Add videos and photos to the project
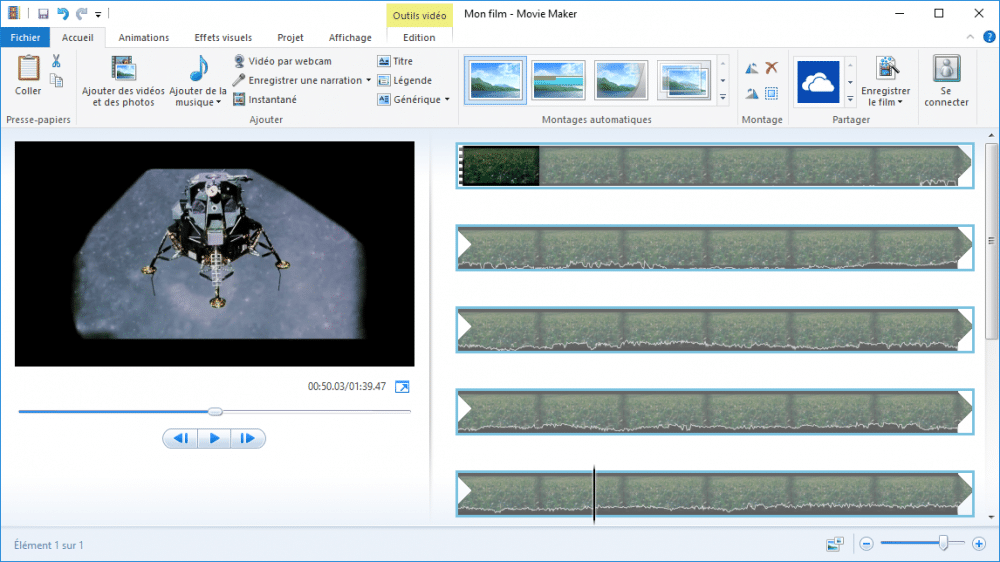Screen dimensions: 1000x562 coord(124,81)
